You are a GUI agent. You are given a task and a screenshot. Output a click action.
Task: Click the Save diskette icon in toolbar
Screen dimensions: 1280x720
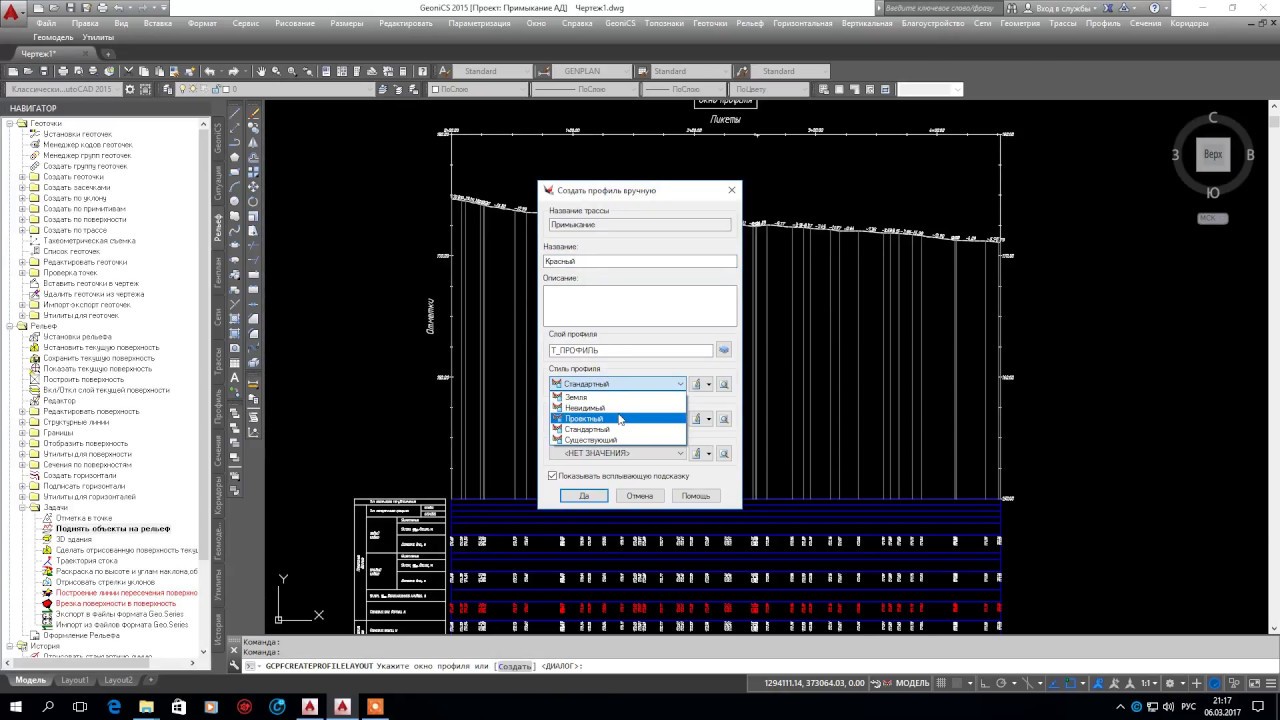tap(44, 71)
